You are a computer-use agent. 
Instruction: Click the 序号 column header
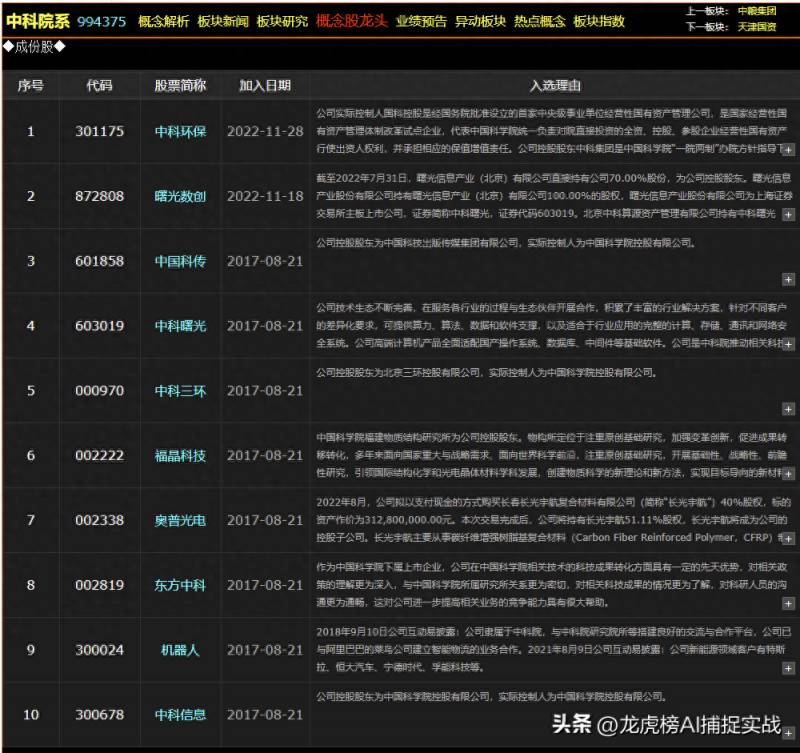[31, 85]
